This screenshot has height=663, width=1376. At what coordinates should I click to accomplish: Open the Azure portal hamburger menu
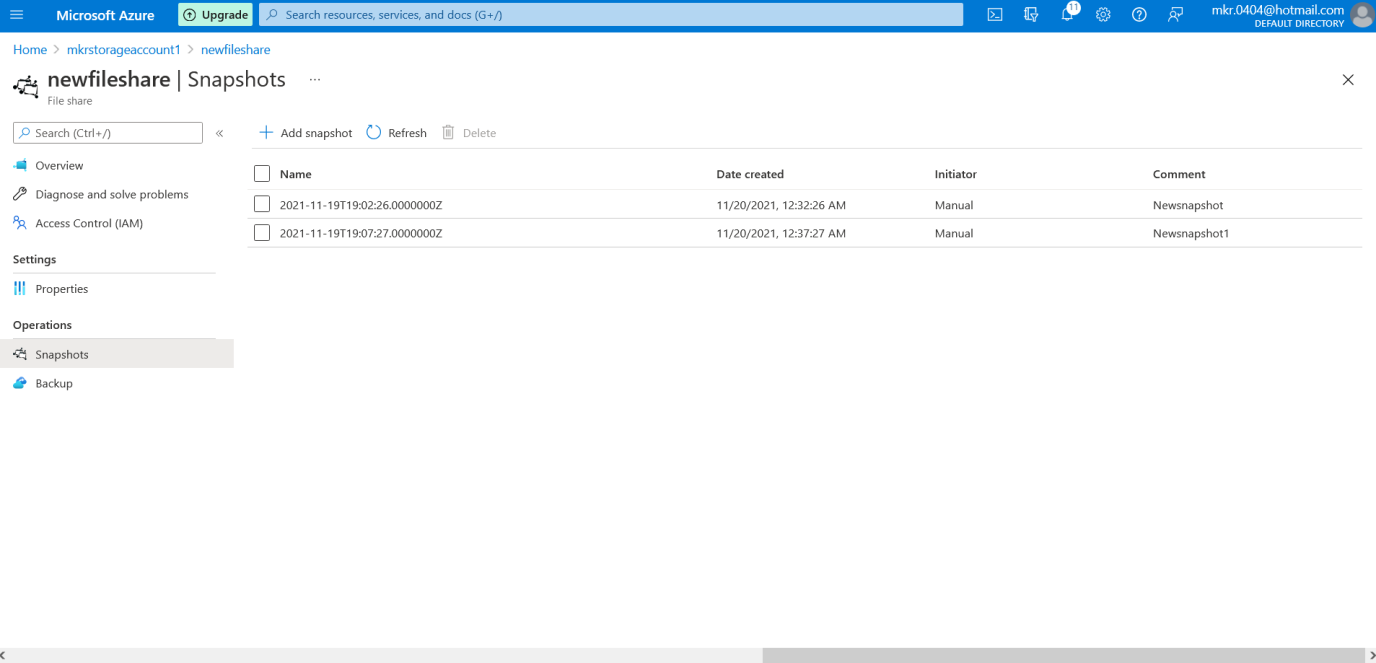[x=16, y=15]
